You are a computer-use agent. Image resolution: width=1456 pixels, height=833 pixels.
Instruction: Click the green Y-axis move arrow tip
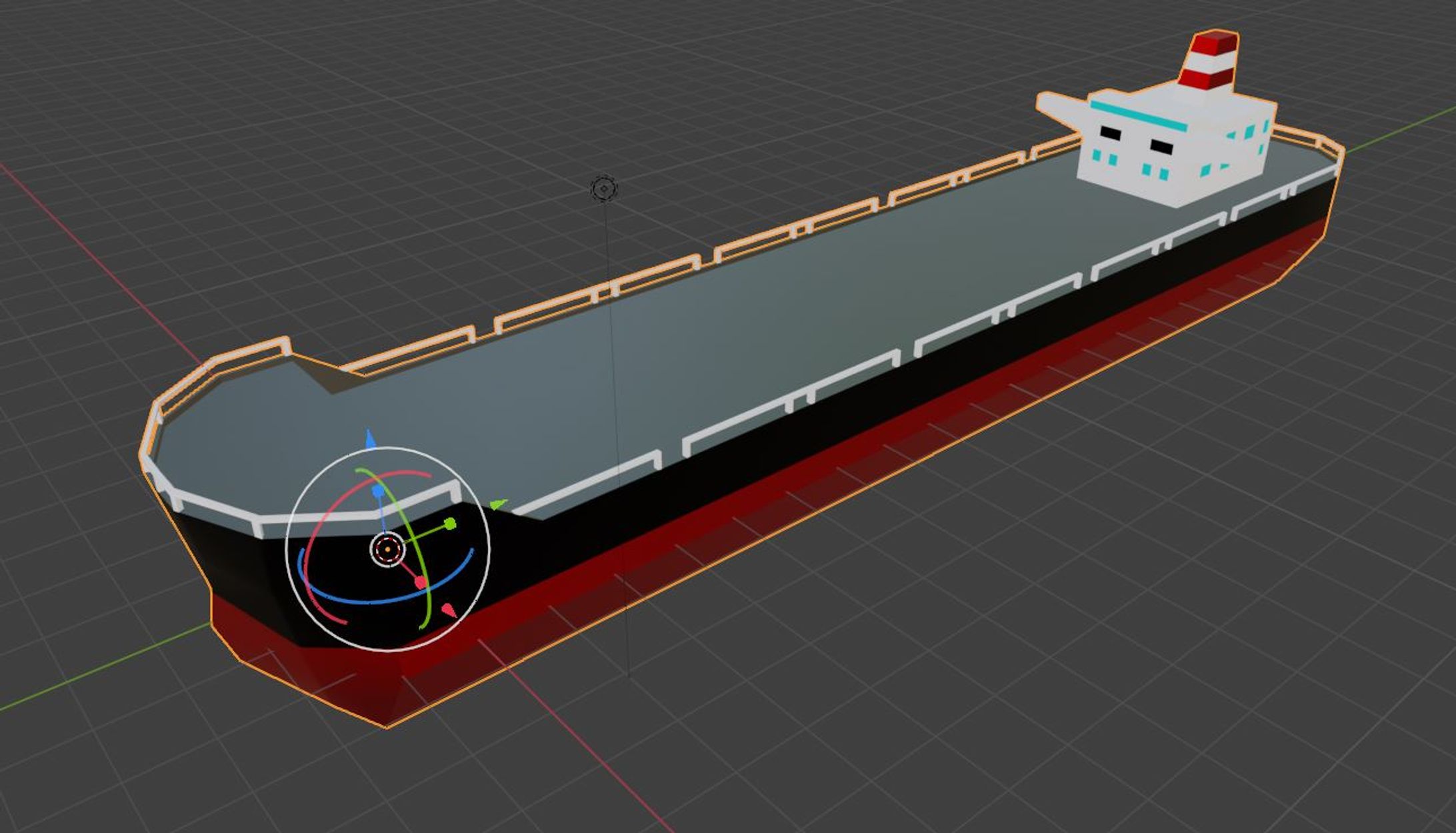pos(498,505)
